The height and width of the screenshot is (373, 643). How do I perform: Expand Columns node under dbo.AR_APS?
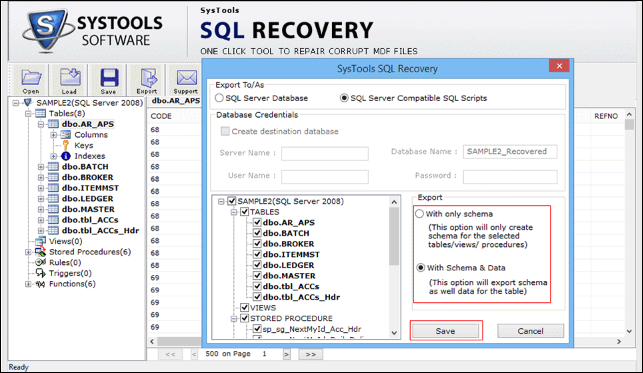[x=54, y=134]
